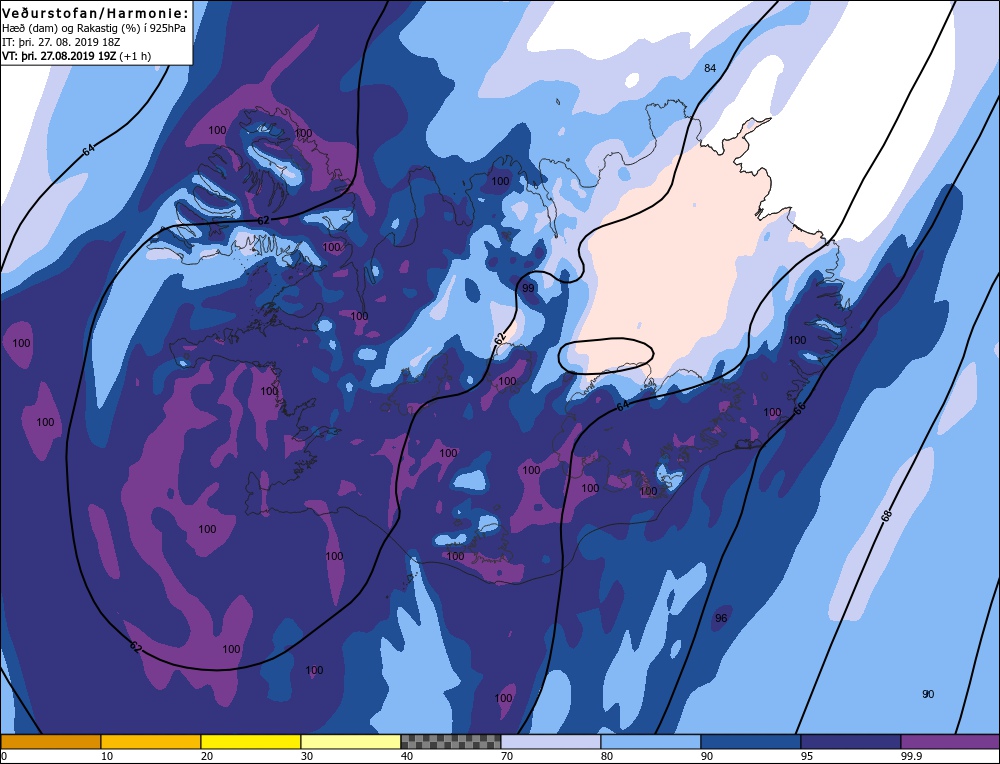Click the closed oval height contour on the map
Image resolution: width=1000 pixels, height=764 pixels.
pos(606,356)
